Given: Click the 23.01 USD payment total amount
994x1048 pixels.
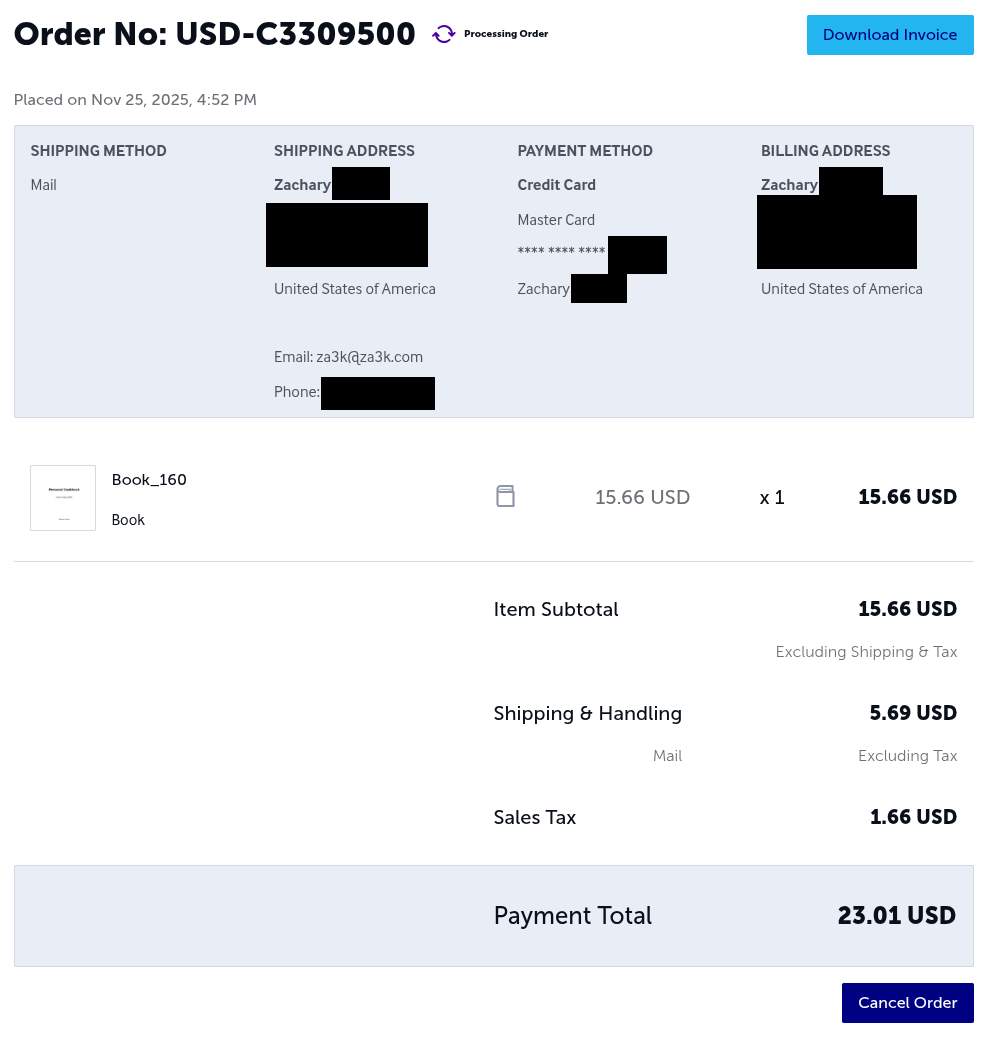Looking at the screenshot, I should [896, 915].
